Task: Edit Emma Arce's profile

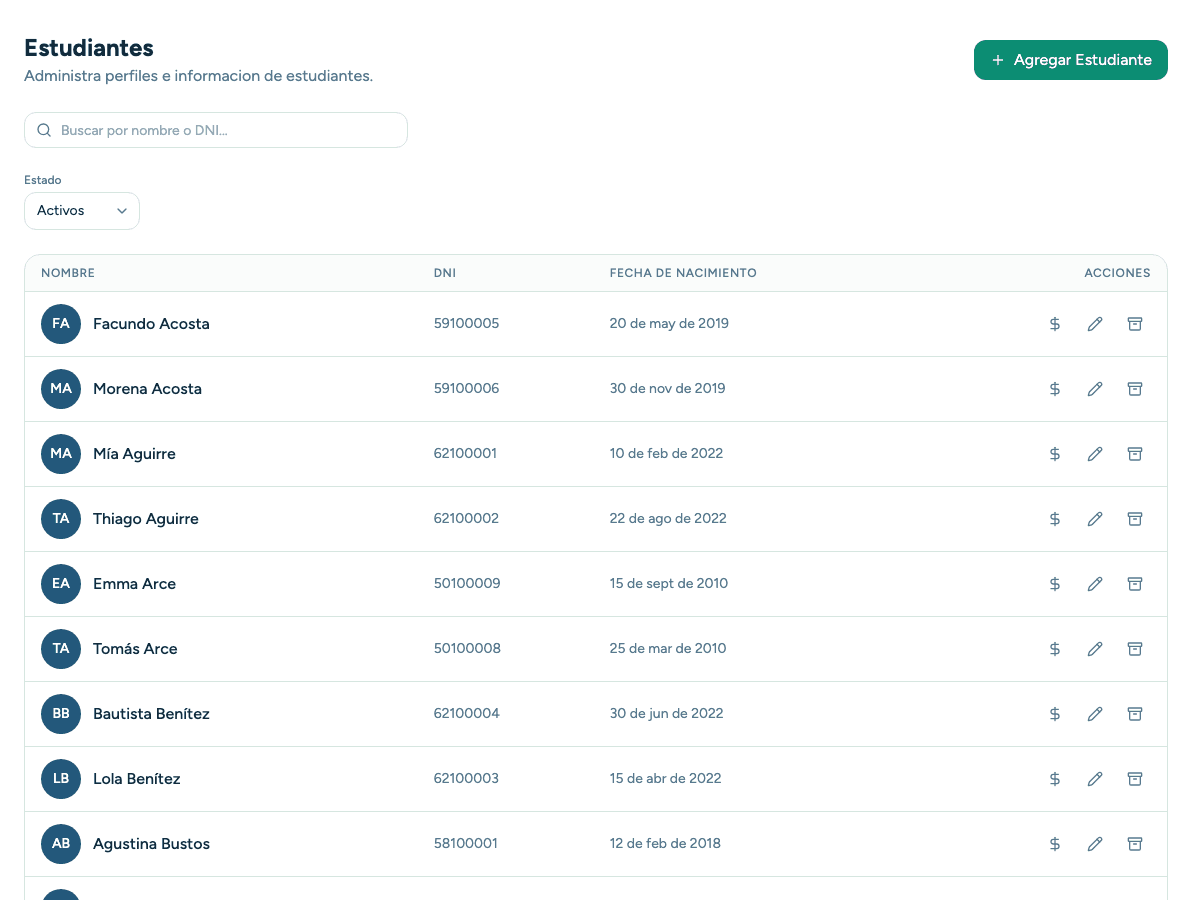Action: click(x=1095, y=584)
